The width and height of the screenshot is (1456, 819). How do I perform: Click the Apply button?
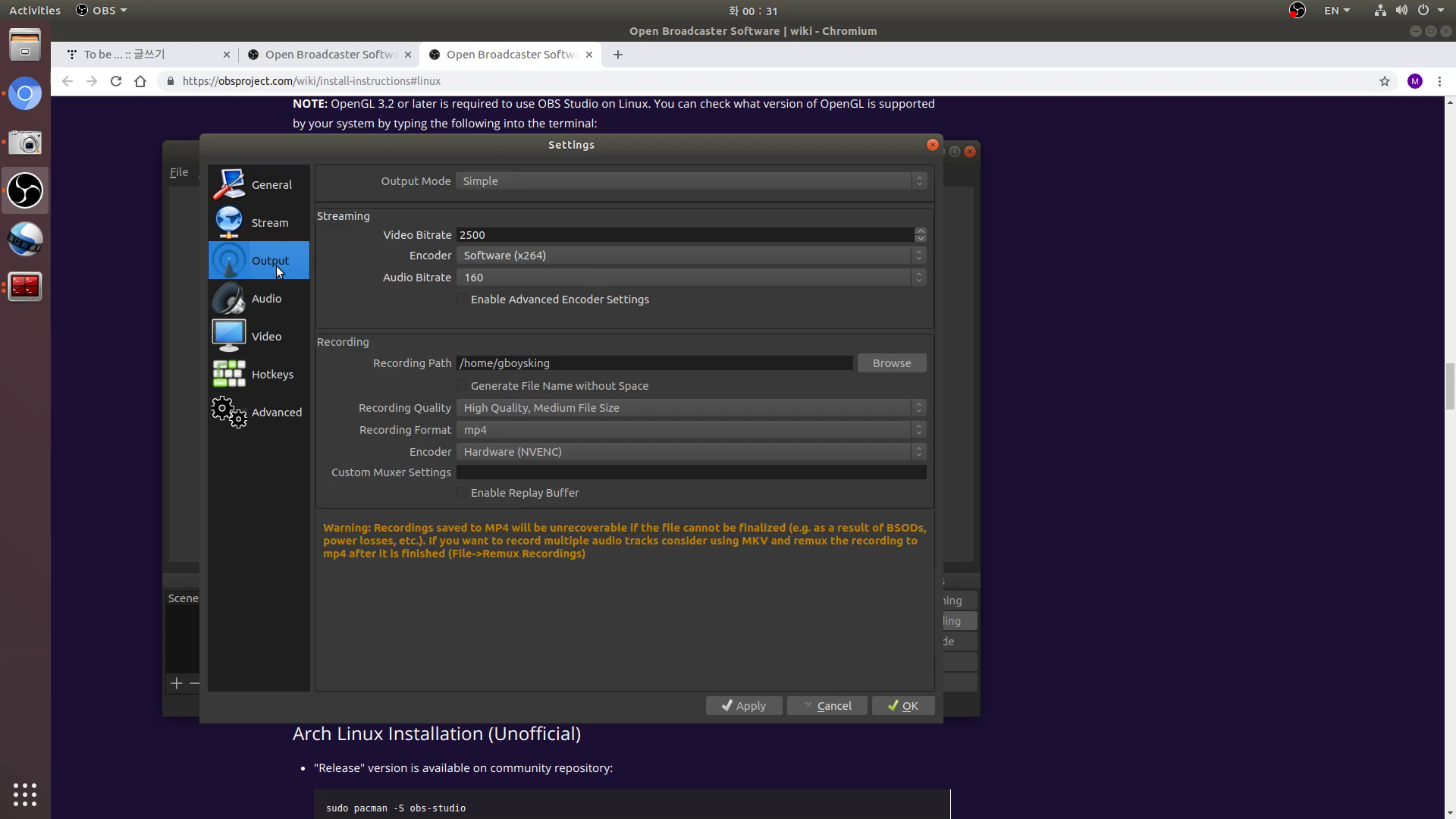click(744, 706)
